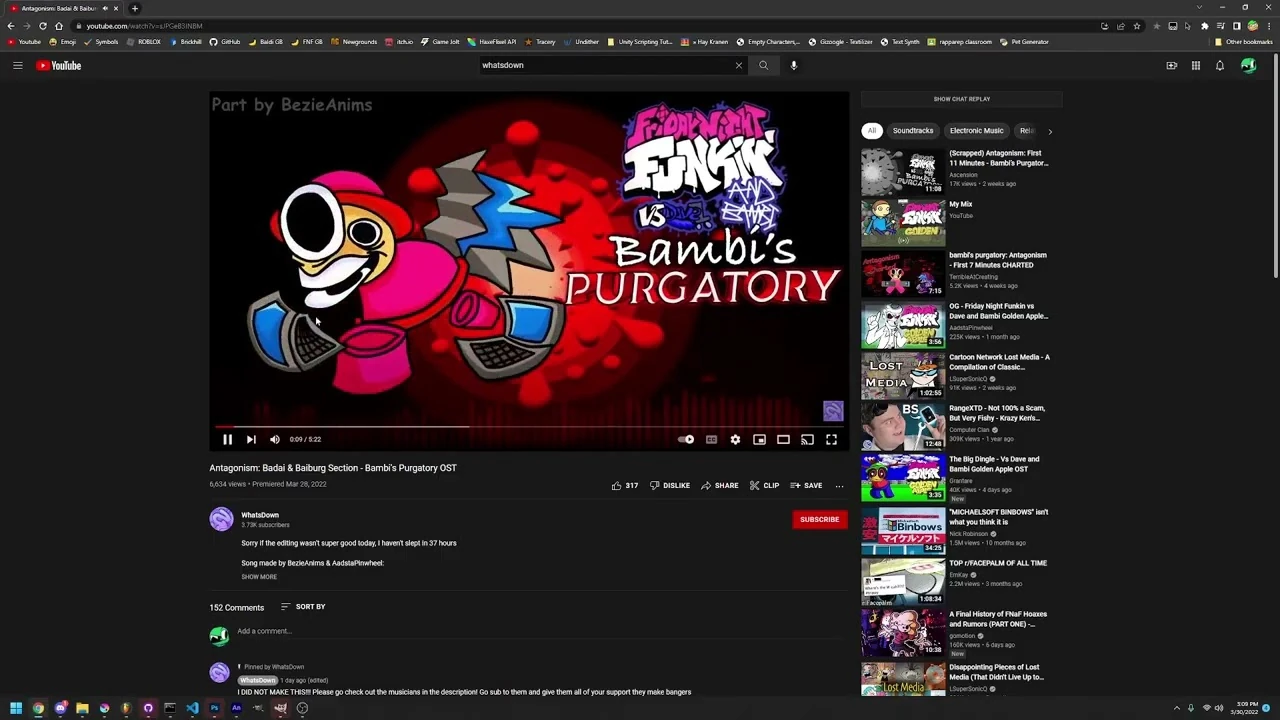Viewport: 1280px width, 720px height.
Task: Open the SORT BY comments dropdown
Action: coord(303,606)
